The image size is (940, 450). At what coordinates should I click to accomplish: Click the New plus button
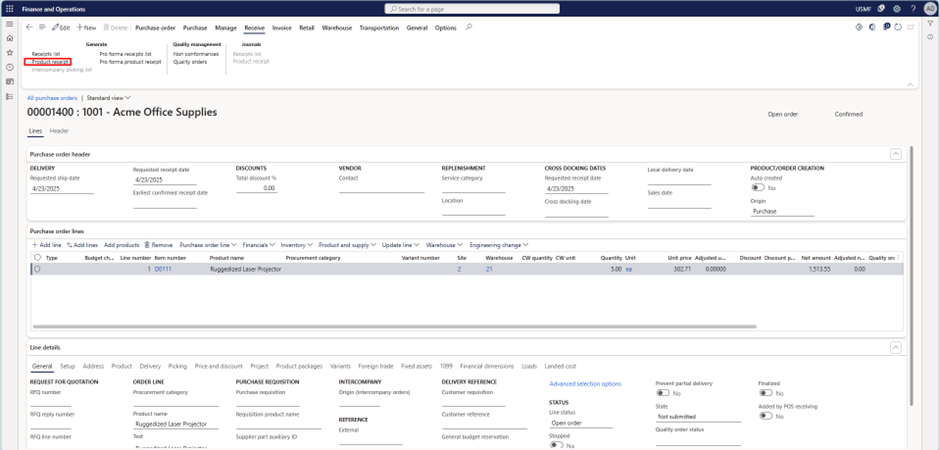point(86,28)
